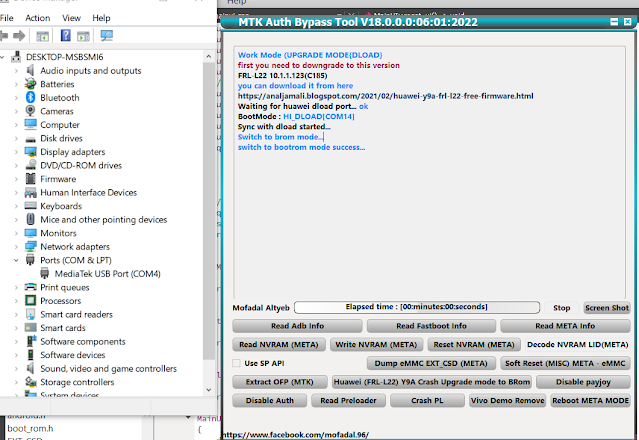Screen dimensions: 639x440
Task: Click the Cameras webcam icon
Action: [x=30, y=111]
